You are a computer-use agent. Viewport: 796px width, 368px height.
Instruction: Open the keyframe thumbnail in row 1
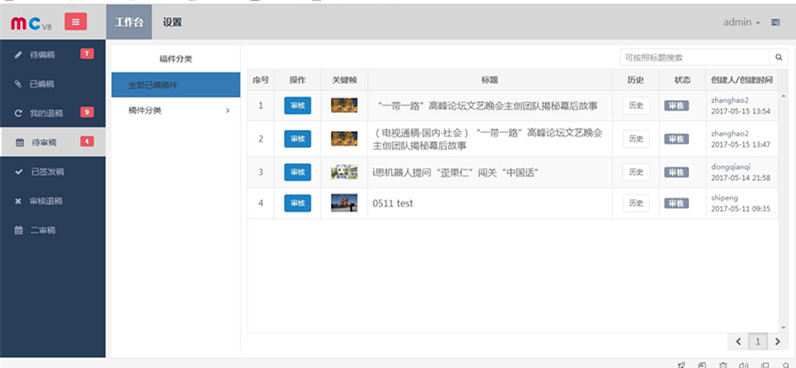[x=344, y=105]
